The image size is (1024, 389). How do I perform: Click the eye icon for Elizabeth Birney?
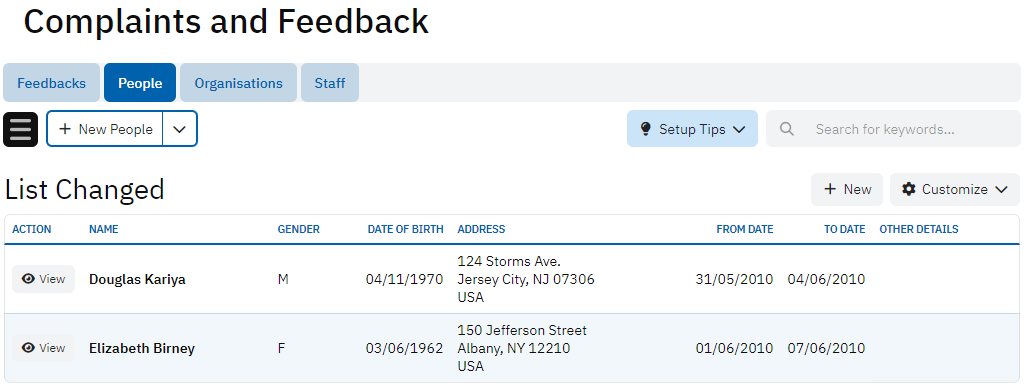pyautogui.click(x=28, y=348)
